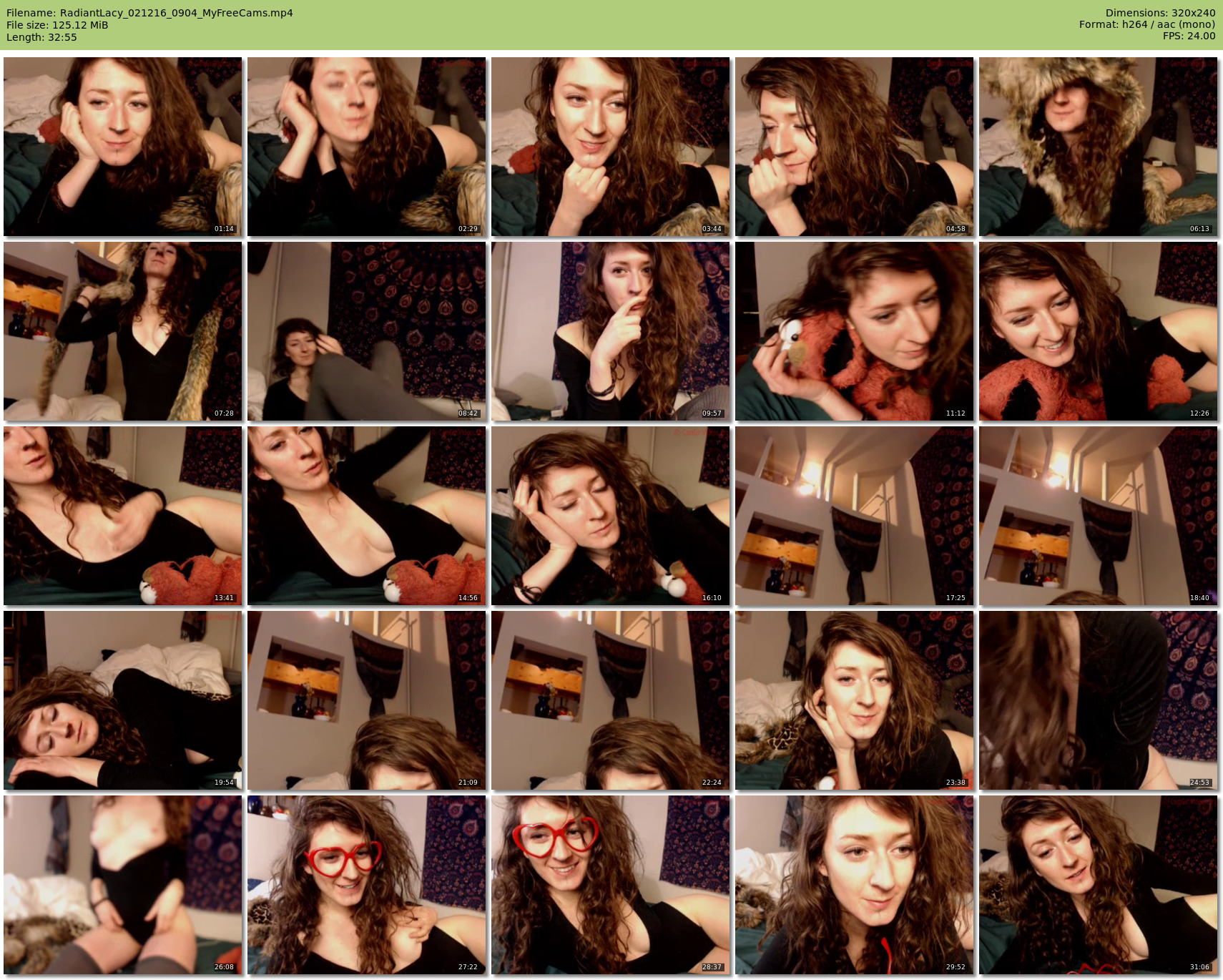The image size is (1223, 980).
Task: Click the thumbnail timestamped 23:38
Action: (x=854, y=700)
